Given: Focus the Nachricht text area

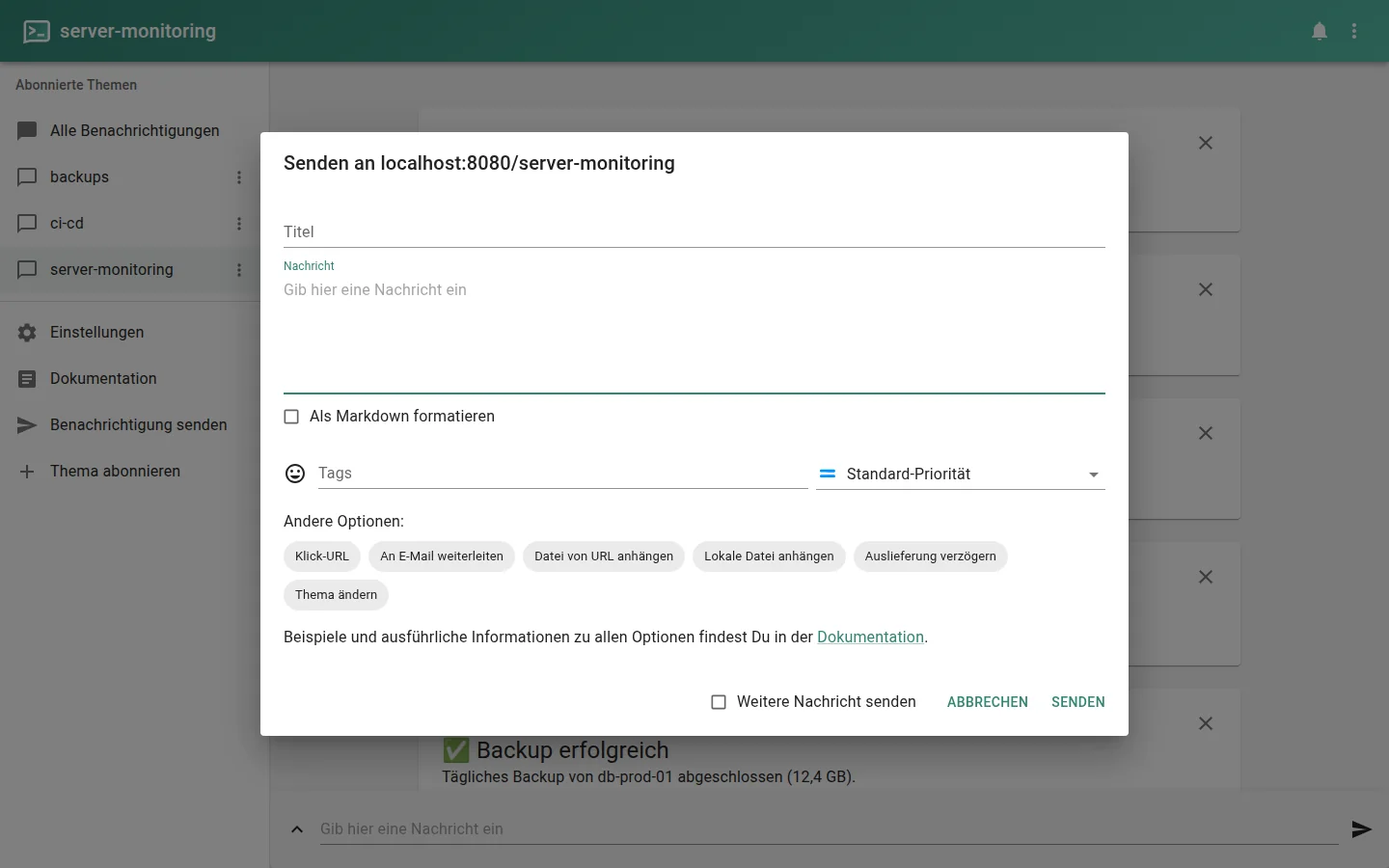Looking at the screenshot, I should click(x=694, y=333).
